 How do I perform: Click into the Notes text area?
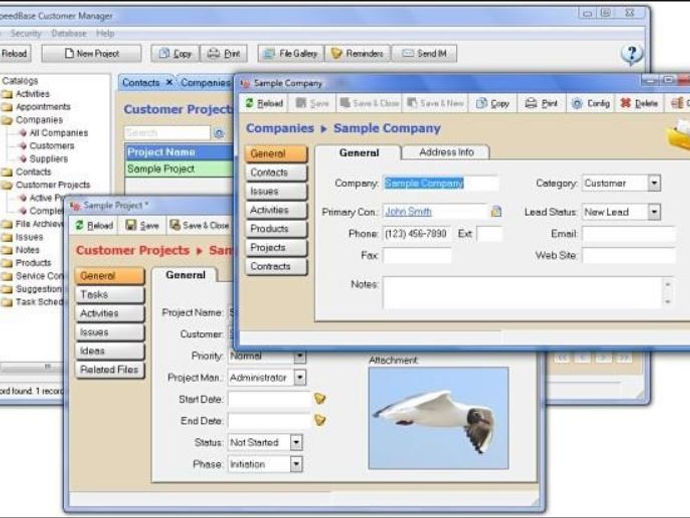[522, 292]
